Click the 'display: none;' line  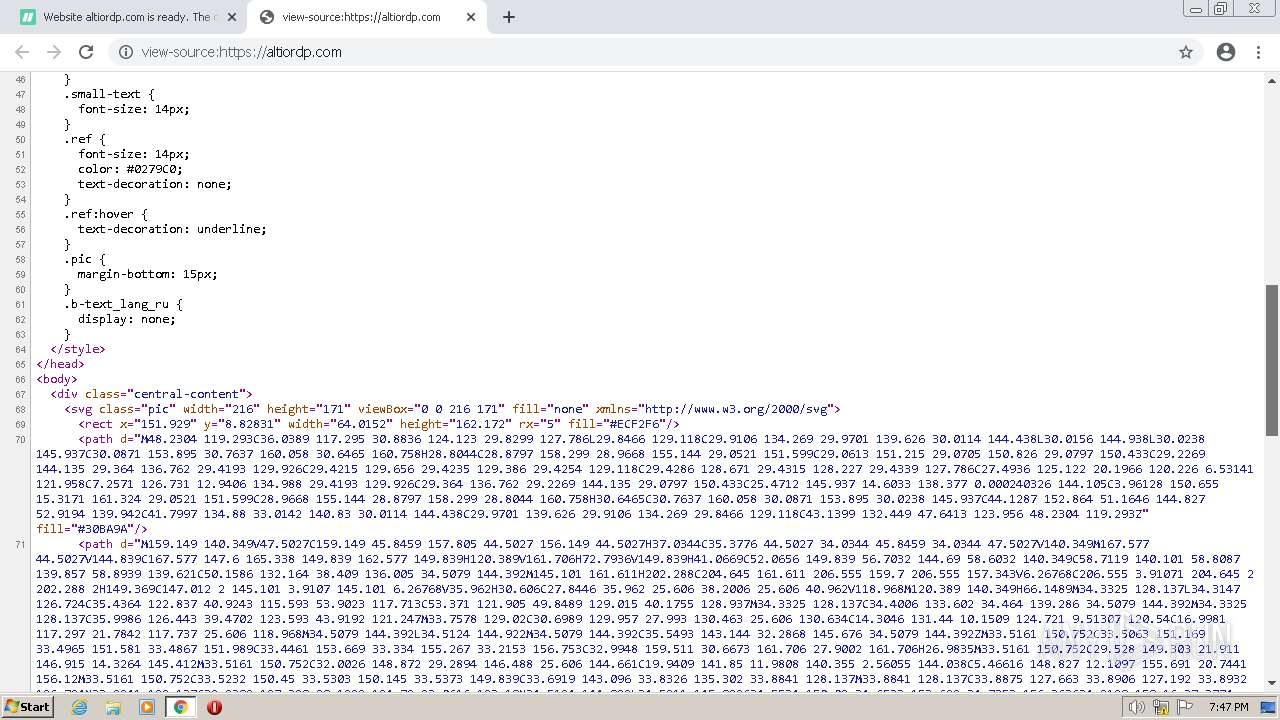coord(126,319)
